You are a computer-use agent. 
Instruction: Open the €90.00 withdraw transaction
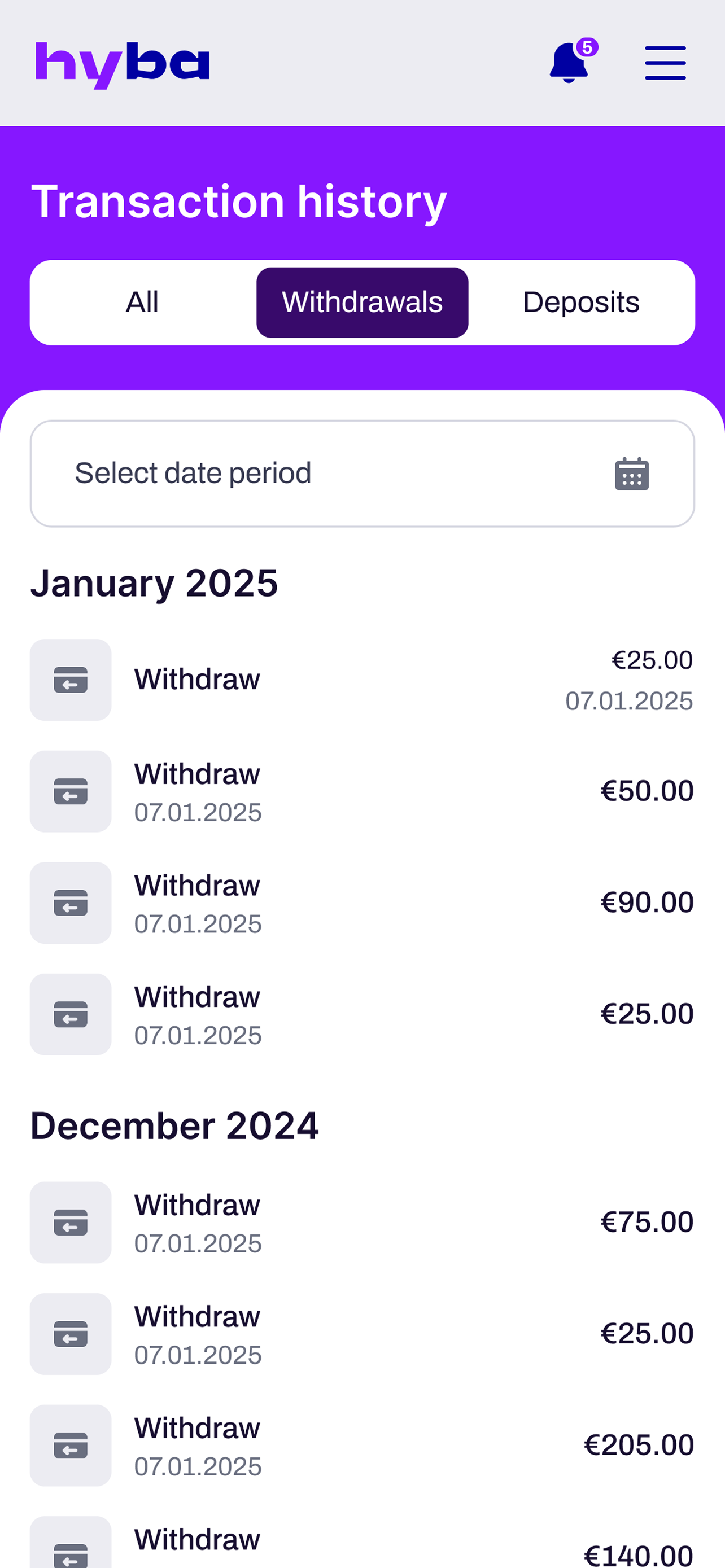point(362,903)
